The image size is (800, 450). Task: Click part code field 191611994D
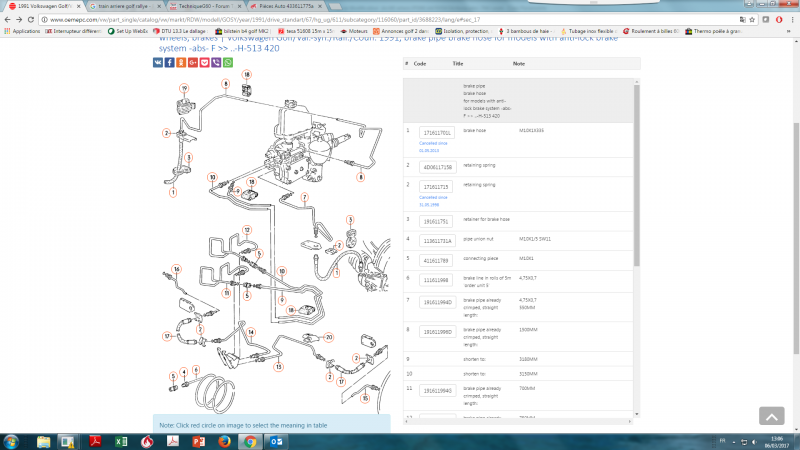click(437, 302)
